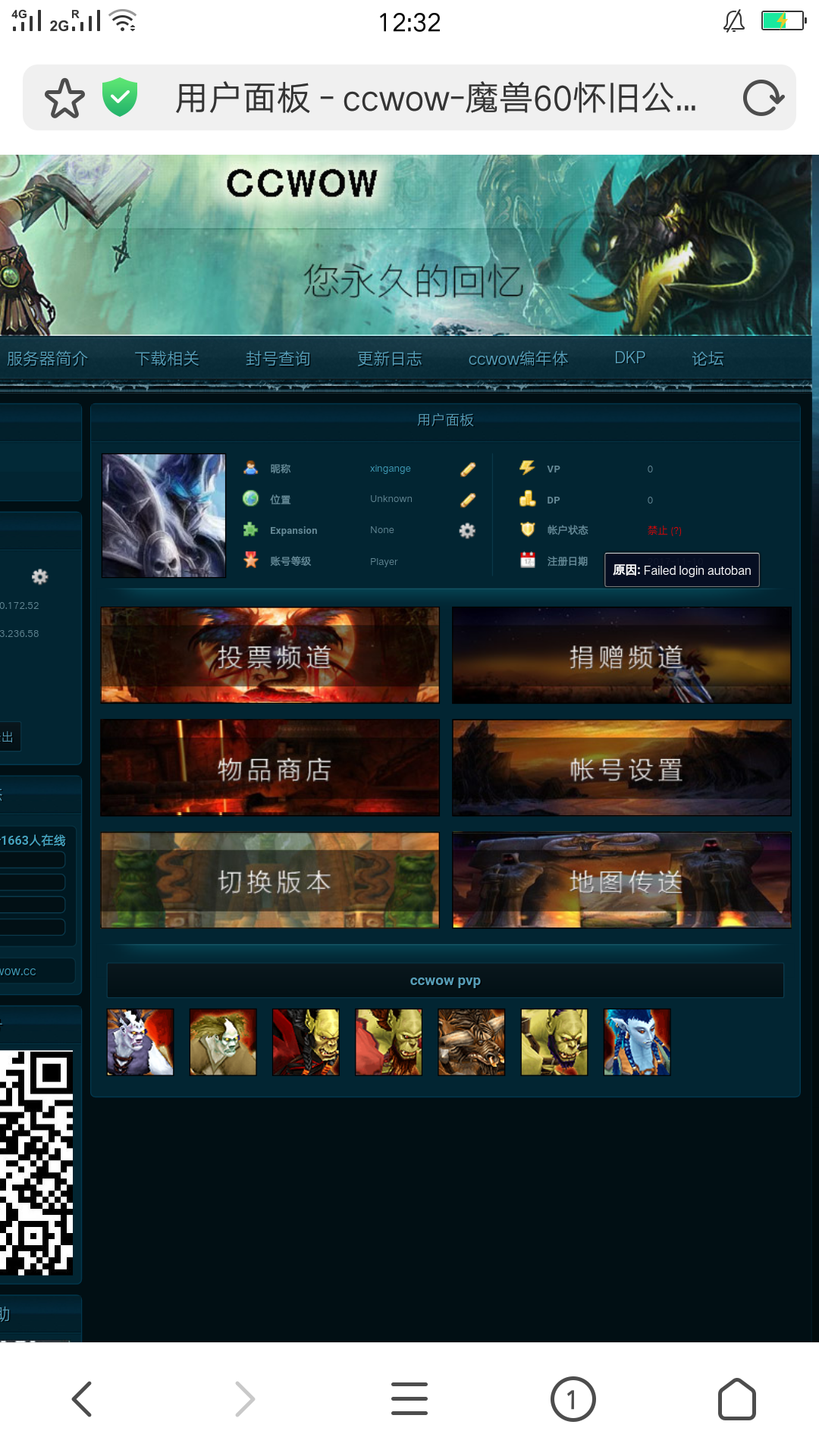Open the 更新日志 menu item
The width and height of the screenshot is (819, 1456).
389,359
